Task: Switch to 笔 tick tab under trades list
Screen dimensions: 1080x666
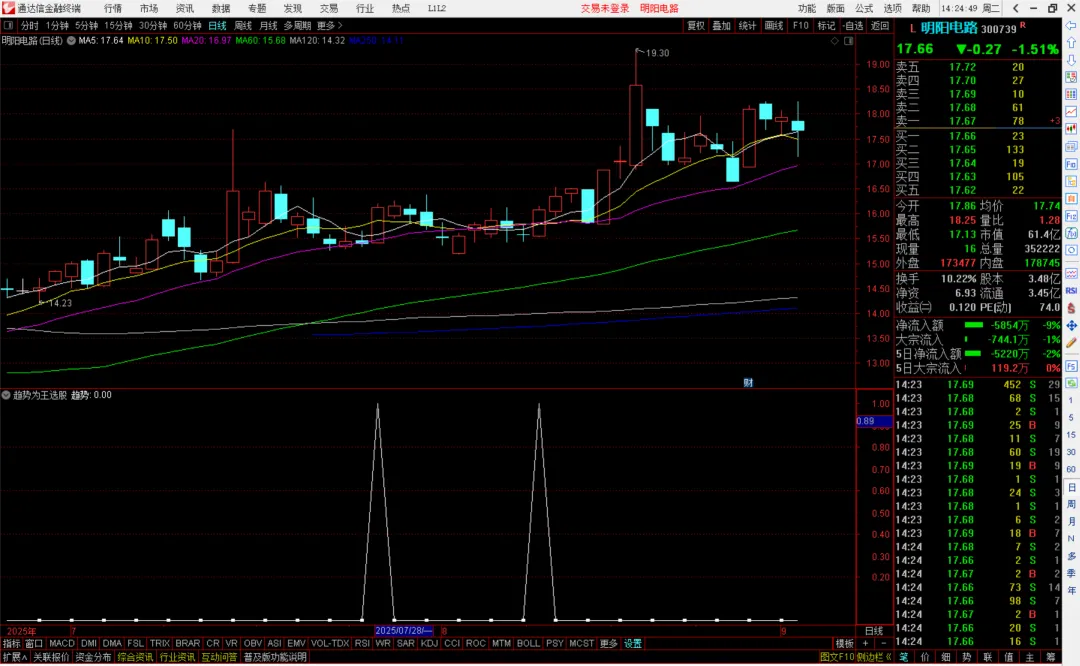Action: pos(904,657)
